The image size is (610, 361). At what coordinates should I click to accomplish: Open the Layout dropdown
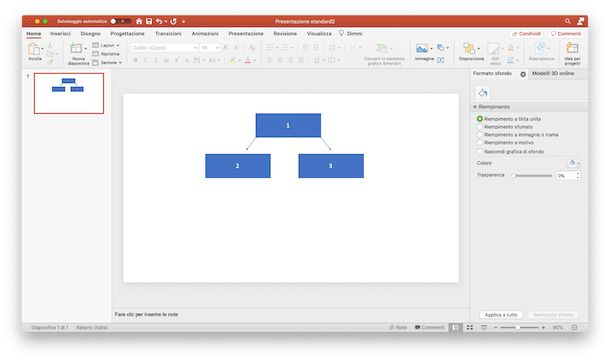coord(106,46)
